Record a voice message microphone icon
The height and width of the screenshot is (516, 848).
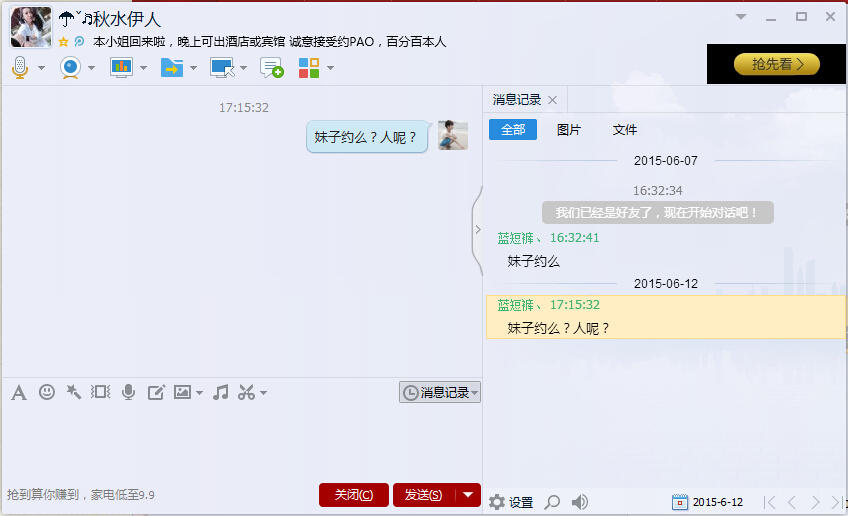[x=128, y=392]
